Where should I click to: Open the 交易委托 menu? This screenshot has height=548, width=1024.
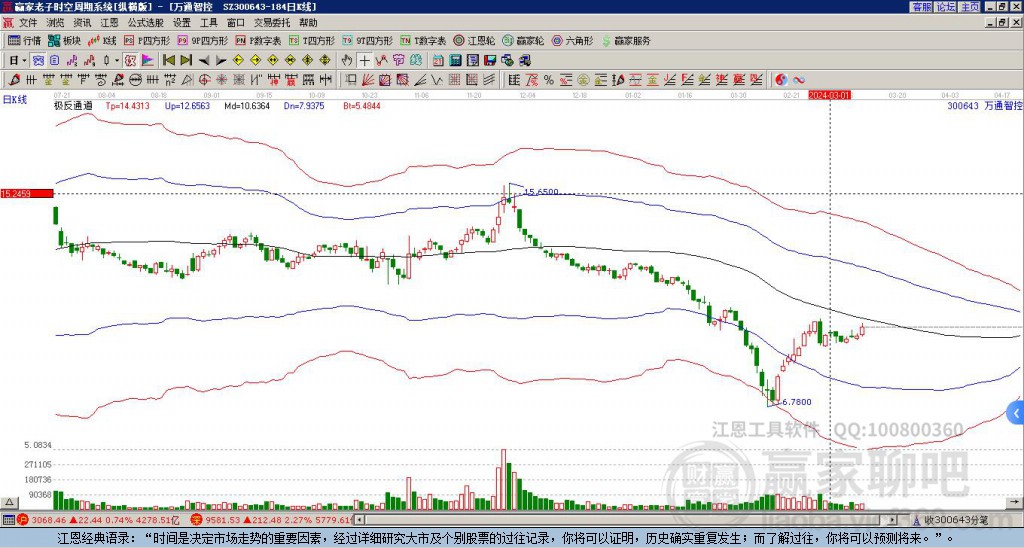coord(272,23)
